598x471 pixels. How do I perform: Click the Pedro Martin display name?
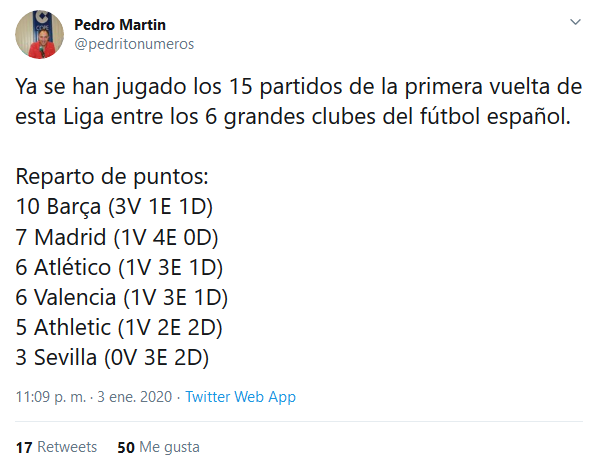[x=120, y=25]
